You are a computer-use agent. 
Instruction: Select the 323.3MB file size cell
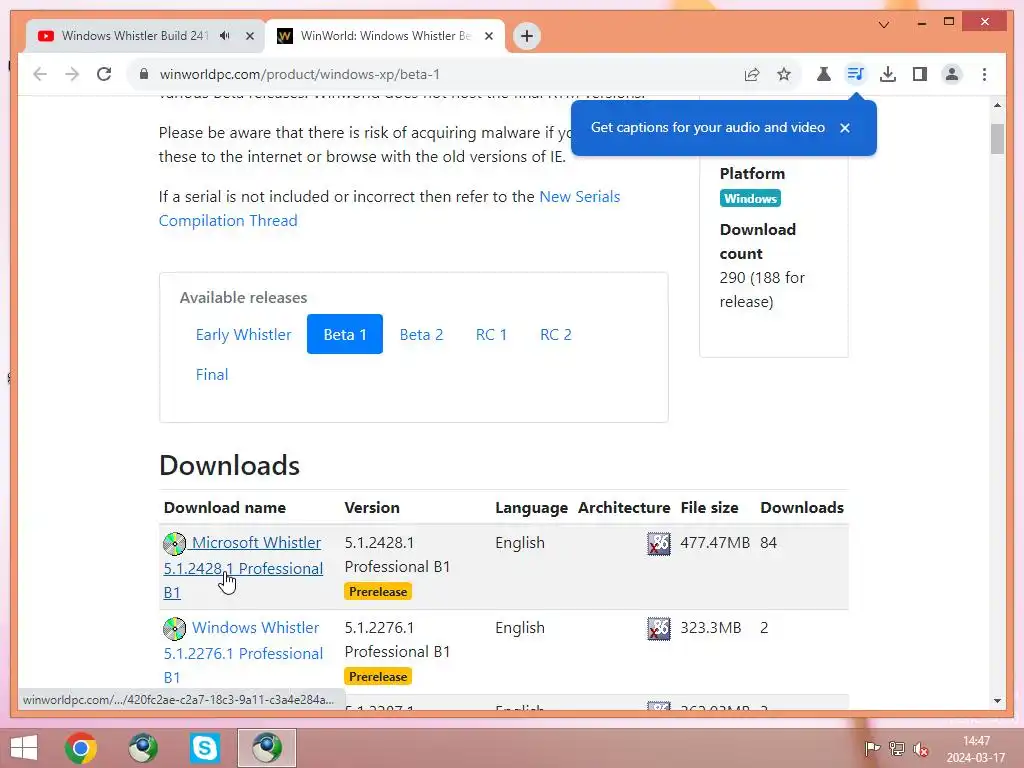[711, 628]
